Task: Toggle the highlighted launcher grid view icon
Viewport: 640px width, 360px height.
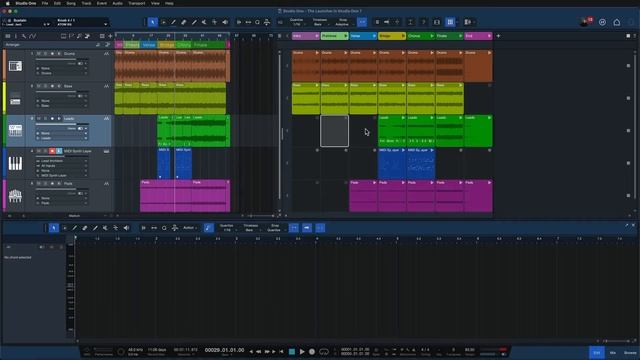Action: click(x=450, y=22)
